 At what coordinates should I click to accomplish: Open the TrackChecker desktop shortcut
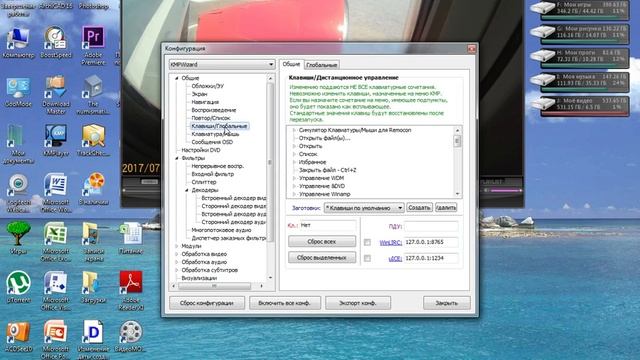[x=93, y=140]
